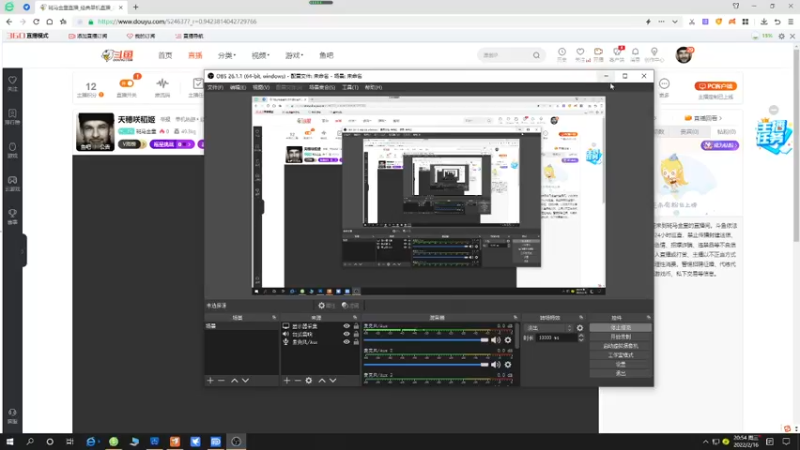The width and height of the screenshot is (800, 450).
Task: Expand the 视频 dropdown in Douyu nav
Action: pyautogui.click(x=260, y=55)
